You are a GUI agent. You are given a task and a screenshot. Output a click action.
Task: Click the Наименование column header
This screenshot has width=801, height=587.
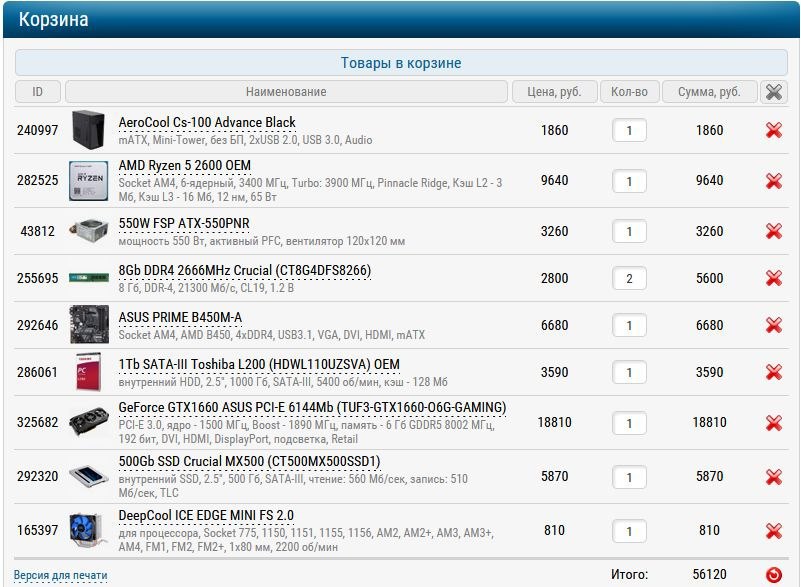click(286, 92)
